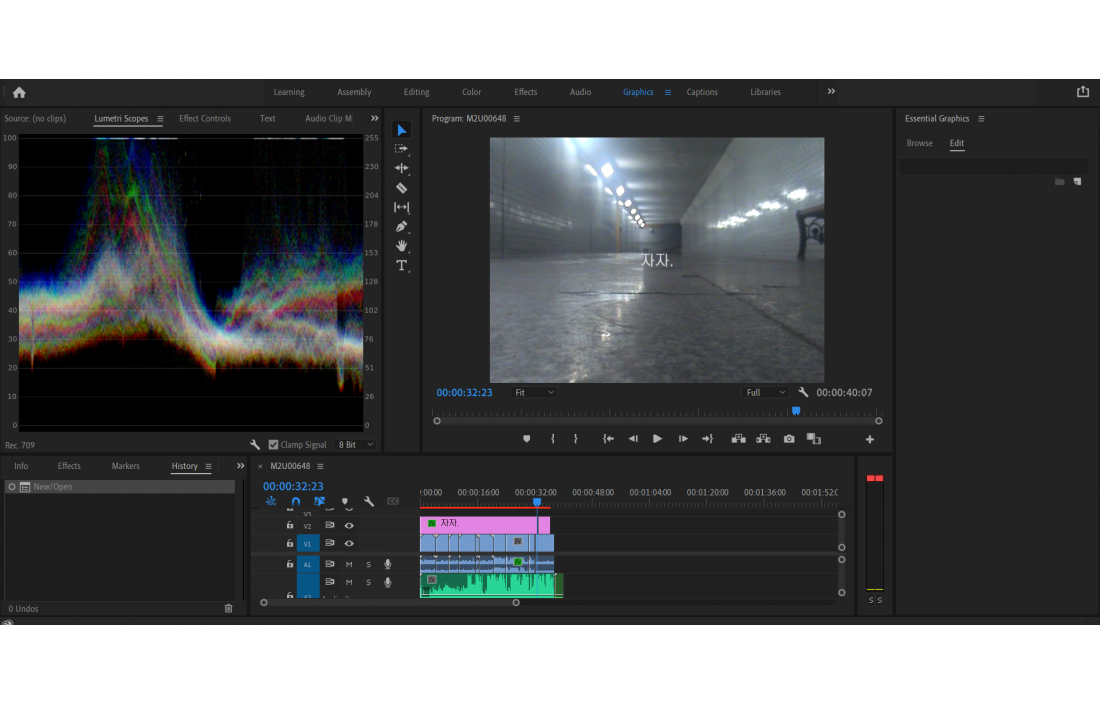Switch to the Color workspace
The height and width of the screenshot is (705, 1100).
471,92
